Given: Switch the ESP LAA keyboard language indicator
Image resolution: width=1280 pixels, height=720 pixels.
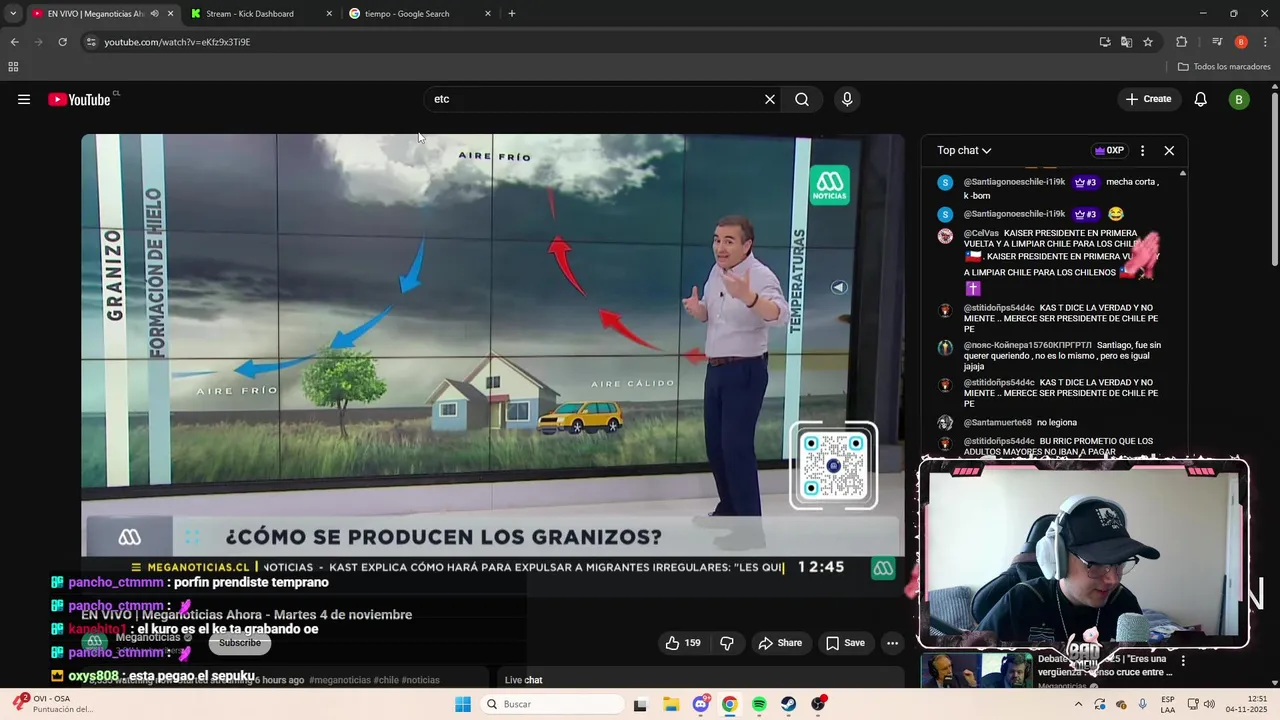Looking at the screenshot, I should [1168, 704].
